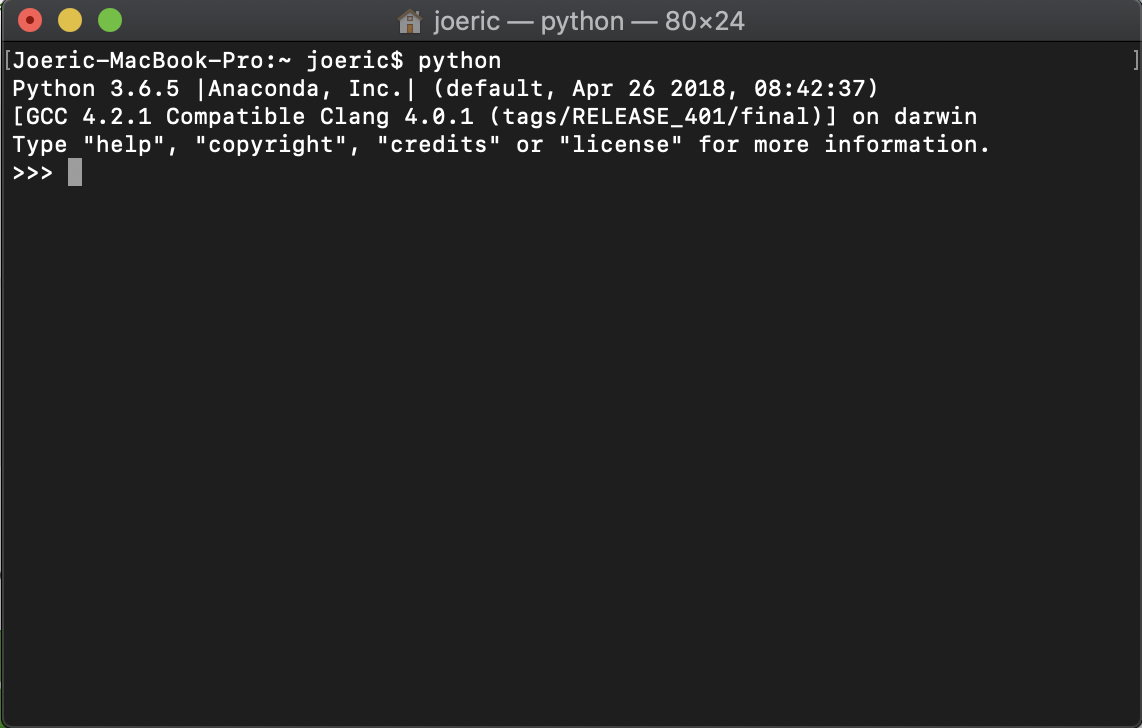1142x728 pixels.
Task: Close the Terminal window with red button
Action: pyautogui.click(x=30, y=20)
